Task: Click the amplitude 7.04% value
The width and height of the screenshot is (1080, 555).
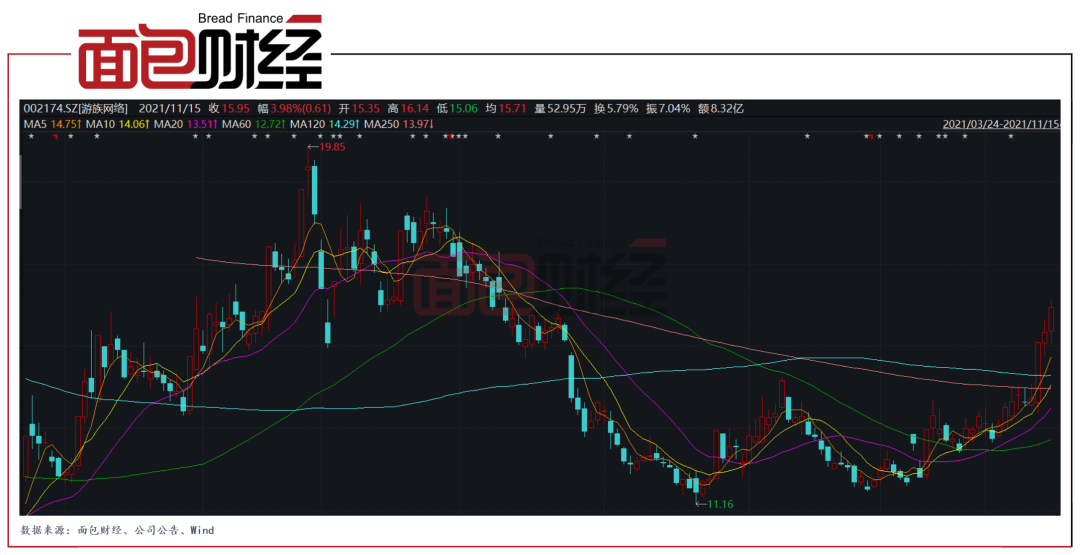Action: 674,109
